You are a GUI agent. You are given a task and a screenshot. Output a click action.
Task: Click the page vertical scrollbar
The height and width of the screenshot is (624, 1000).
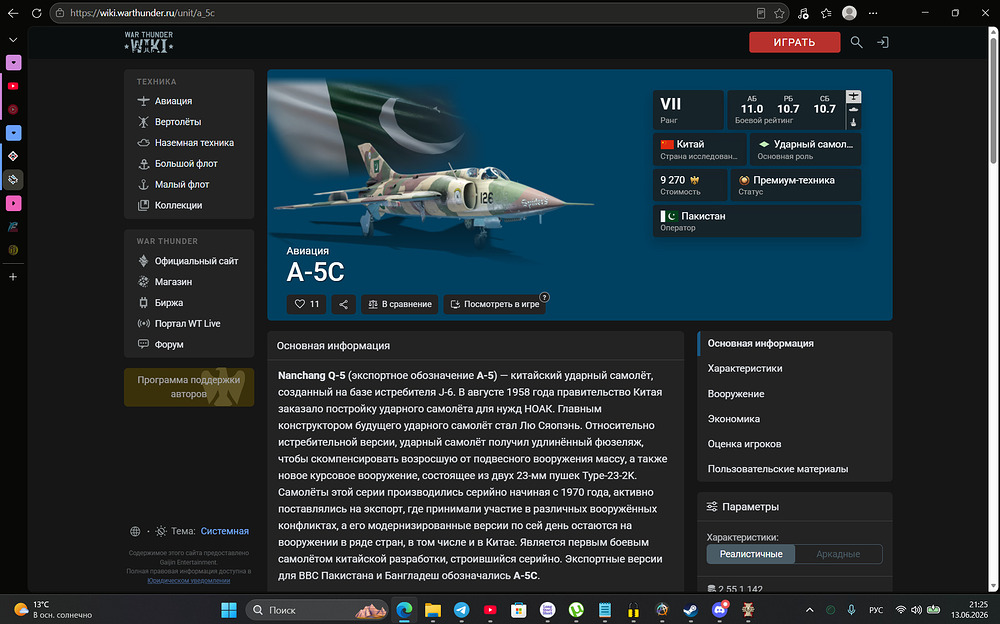(993, 99)
